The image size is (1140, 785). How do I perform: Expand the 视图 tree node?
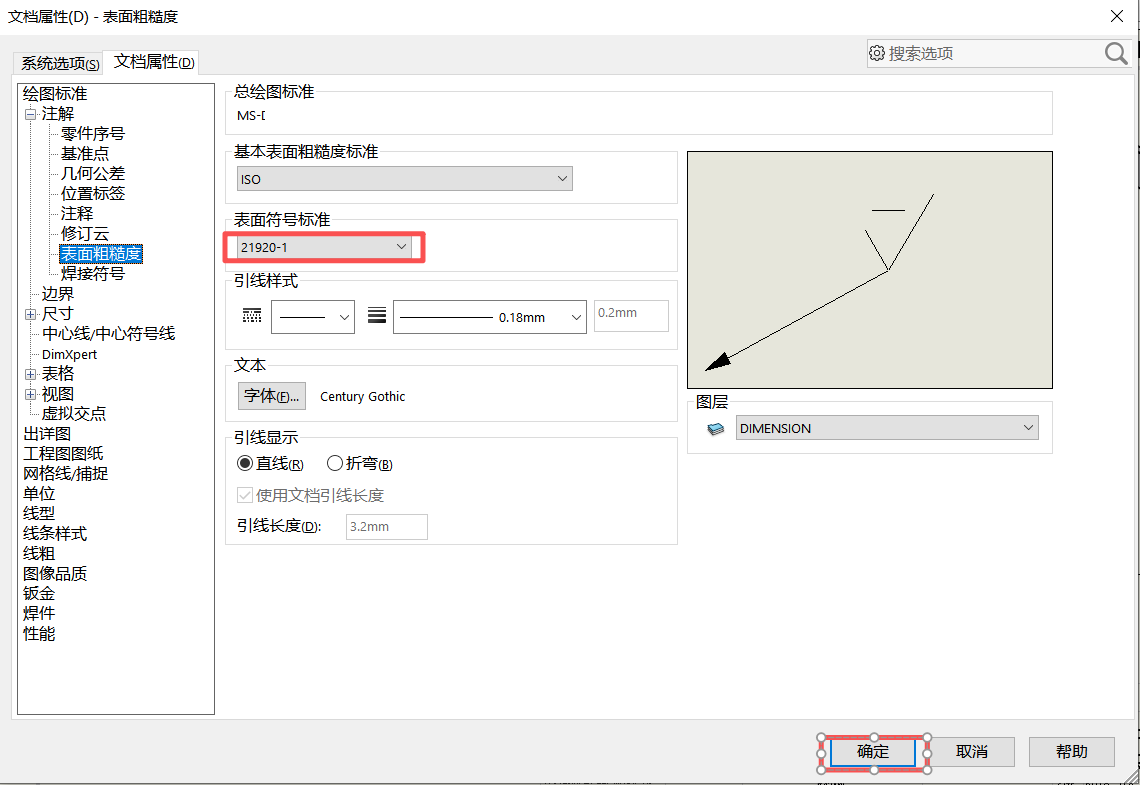[x=31, y=394]
